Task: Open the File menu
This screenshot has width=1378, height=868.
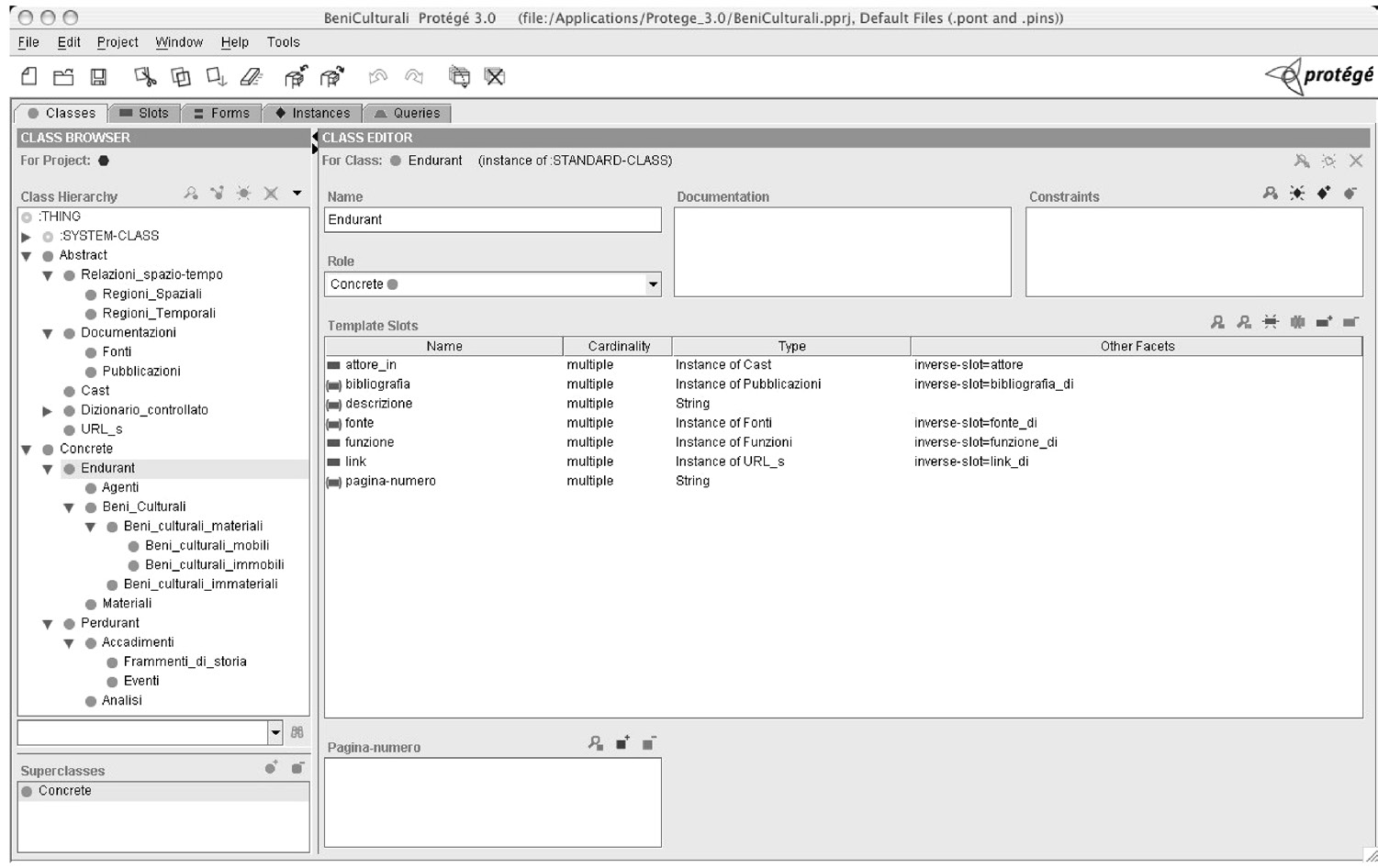Action: (28, 42)
